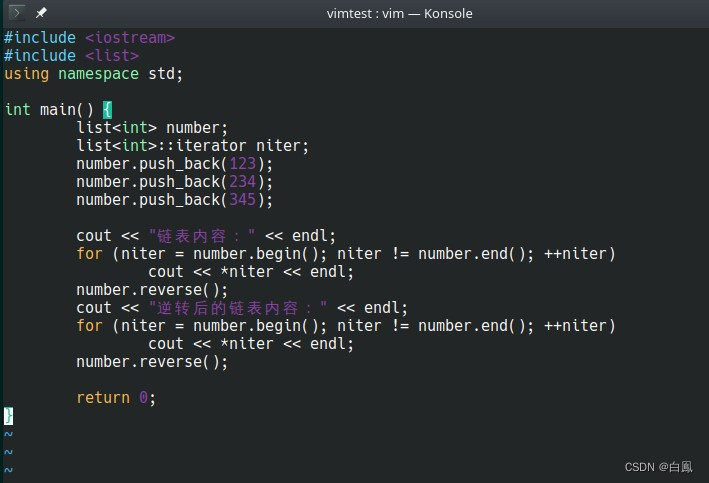Click the first tilde below the closing brace
Image resolution: width=709 pixels, height=483 pixels.
coord(8,434)
